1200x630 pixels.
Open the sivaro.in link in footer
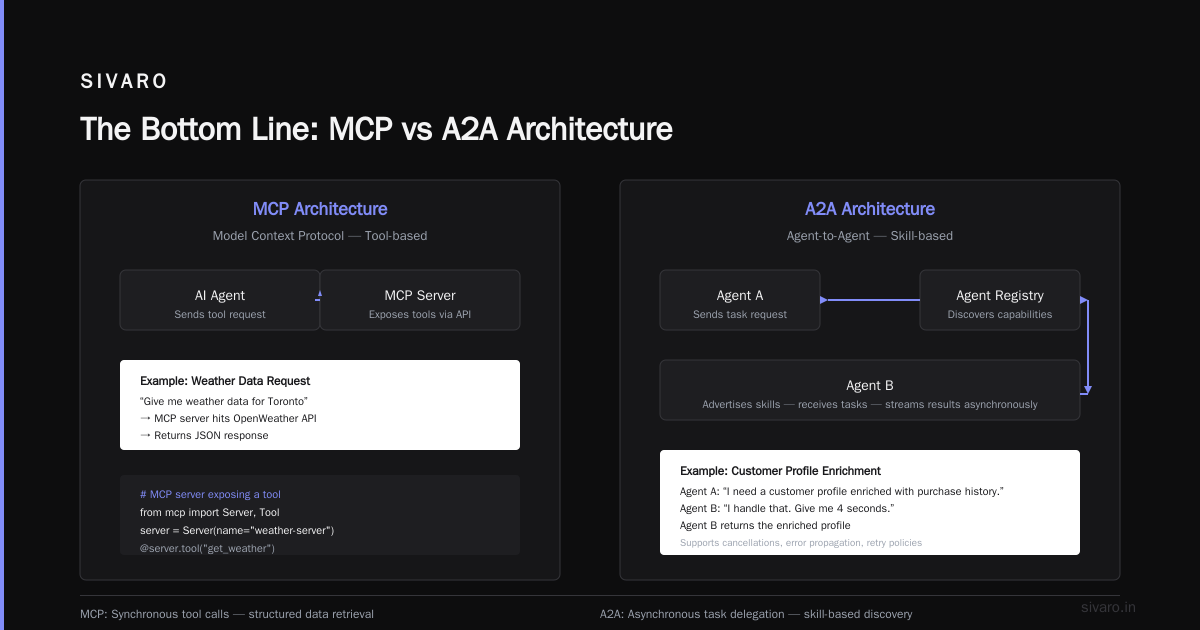coord(1109,607)
